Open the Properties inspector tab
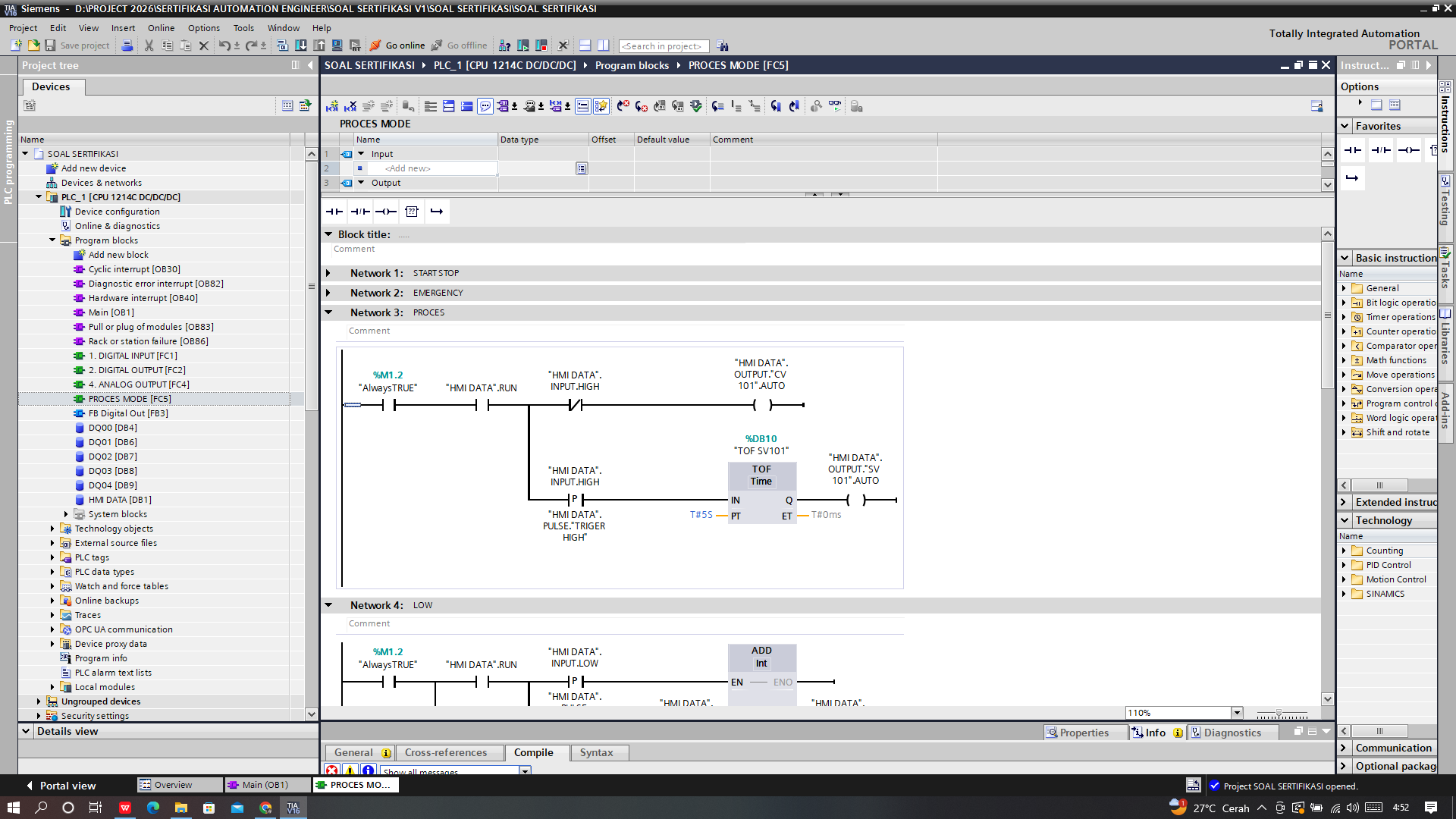Screen dimensions: 1456x819 click(x=1084, y=733)
